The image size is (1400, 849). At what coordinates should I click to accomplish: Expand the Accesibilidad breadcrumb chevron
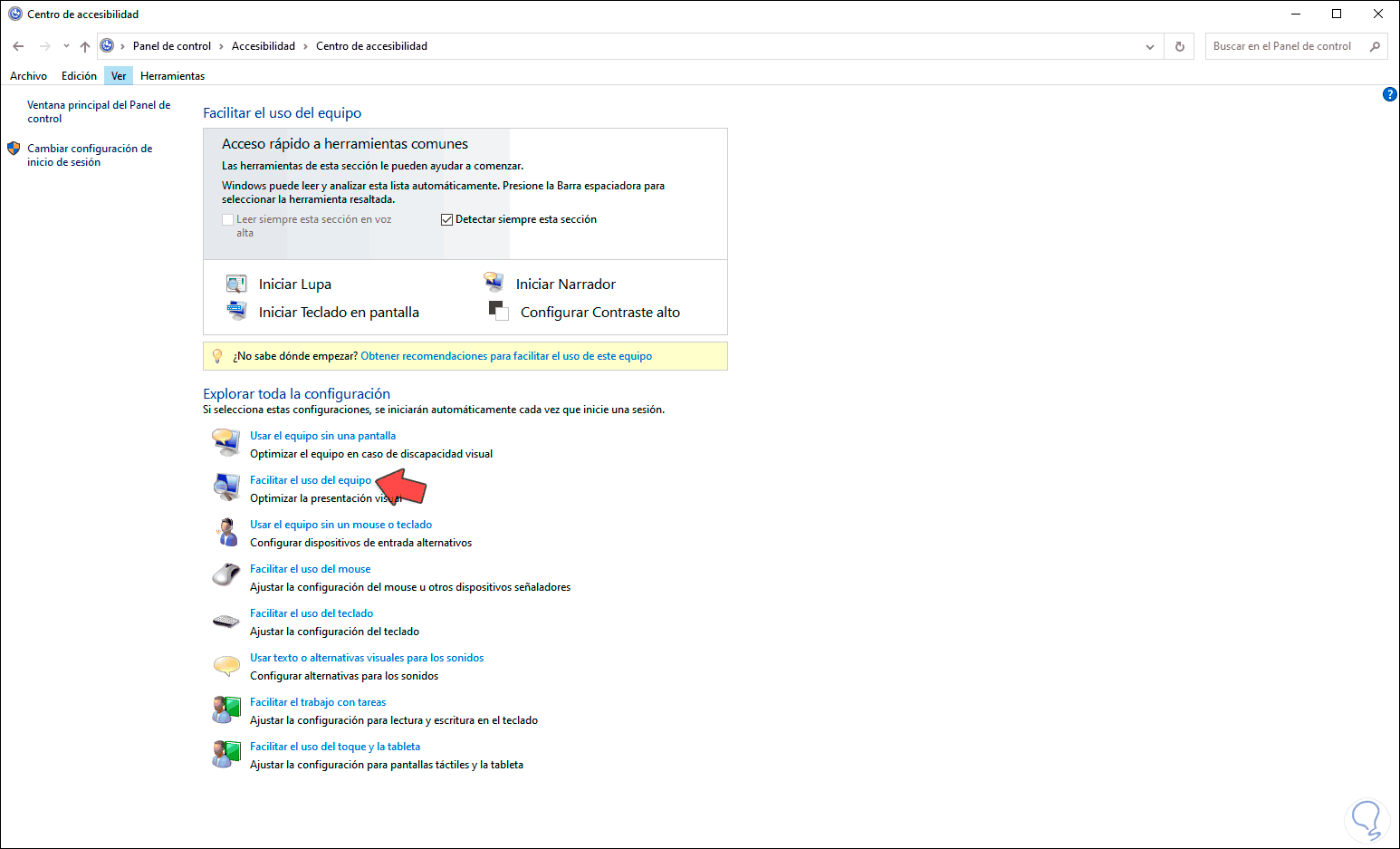304,45
